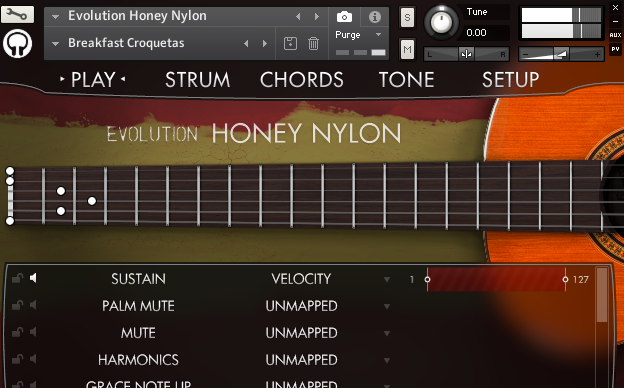
Task: Toggle lock icon on MUTE row
Action: pyautogui.click(x=17, y=332)
